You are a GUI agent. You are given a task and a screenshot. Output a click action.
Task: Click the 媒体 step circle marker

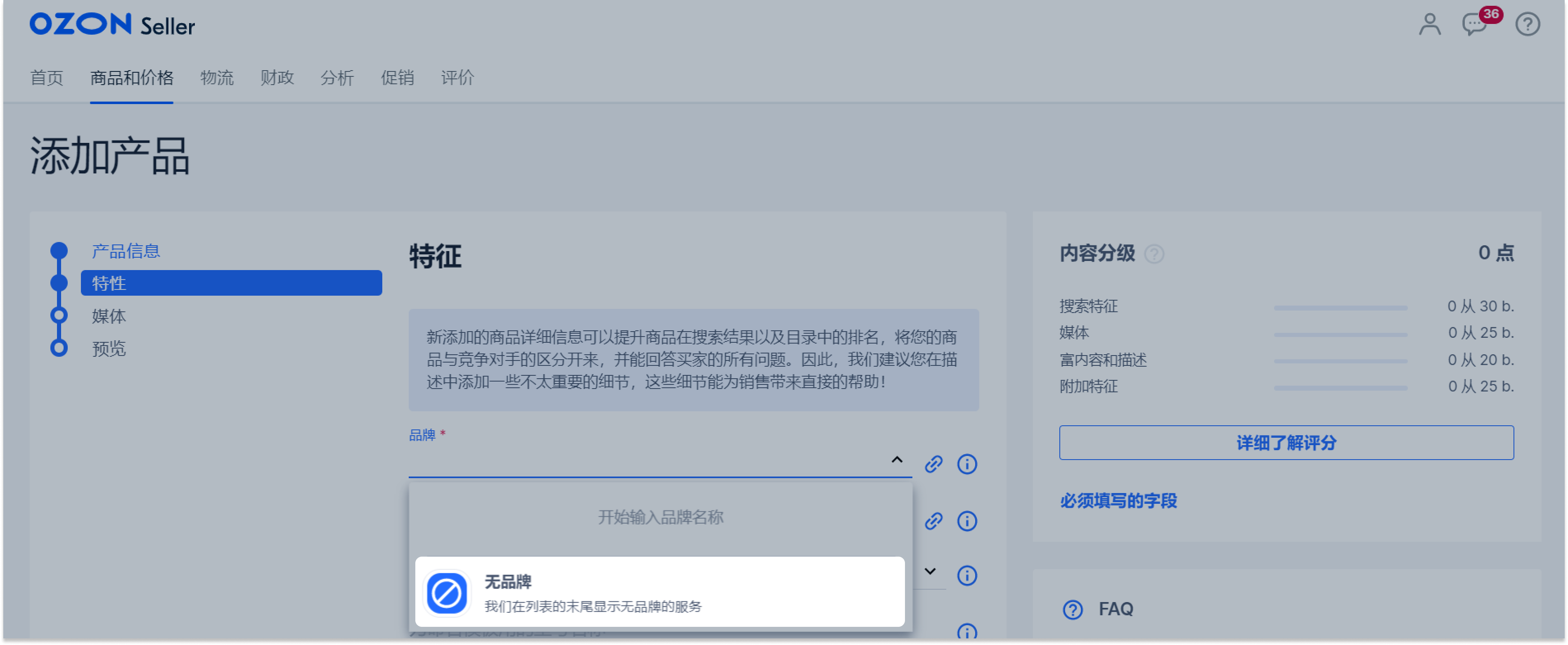point(59,315)
